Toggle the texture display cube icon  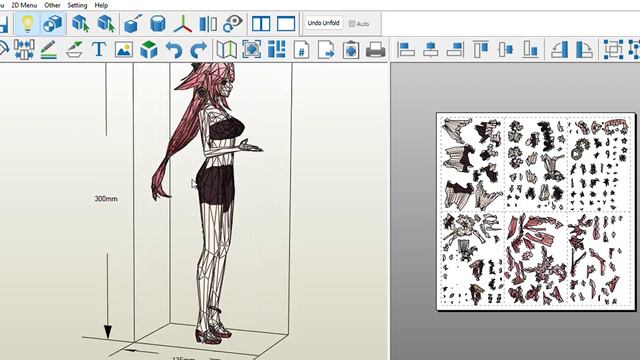pos(52,23)
